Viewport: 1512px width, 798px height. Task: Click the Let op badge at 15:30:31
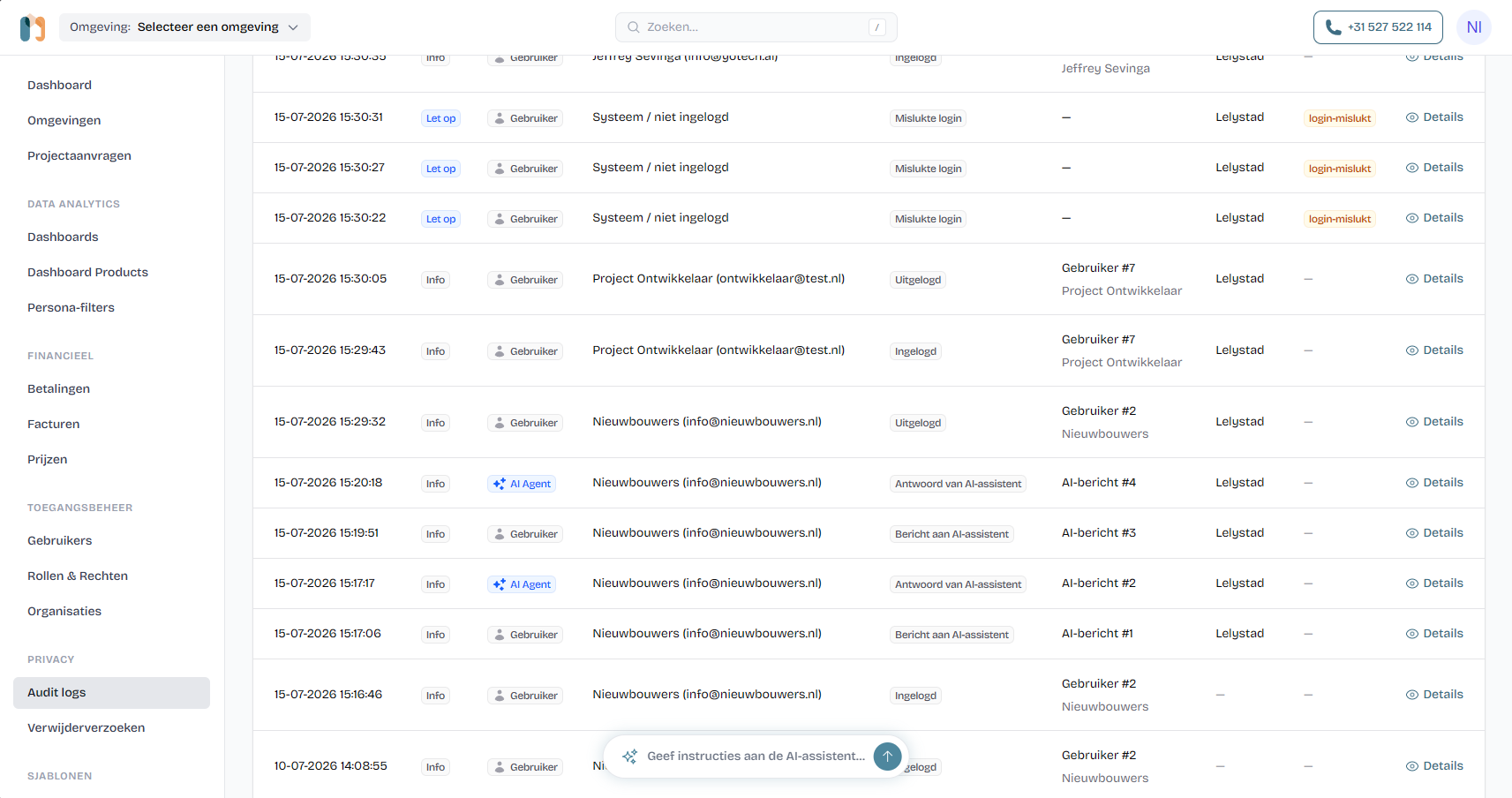(440, 118)
